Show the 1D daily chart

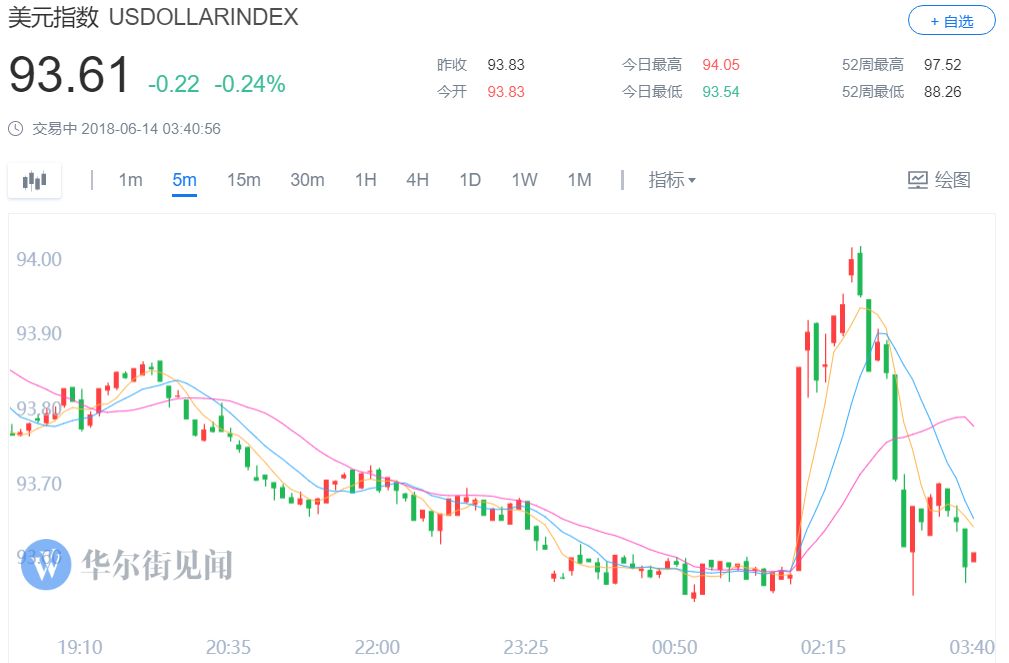coord(470,180)
